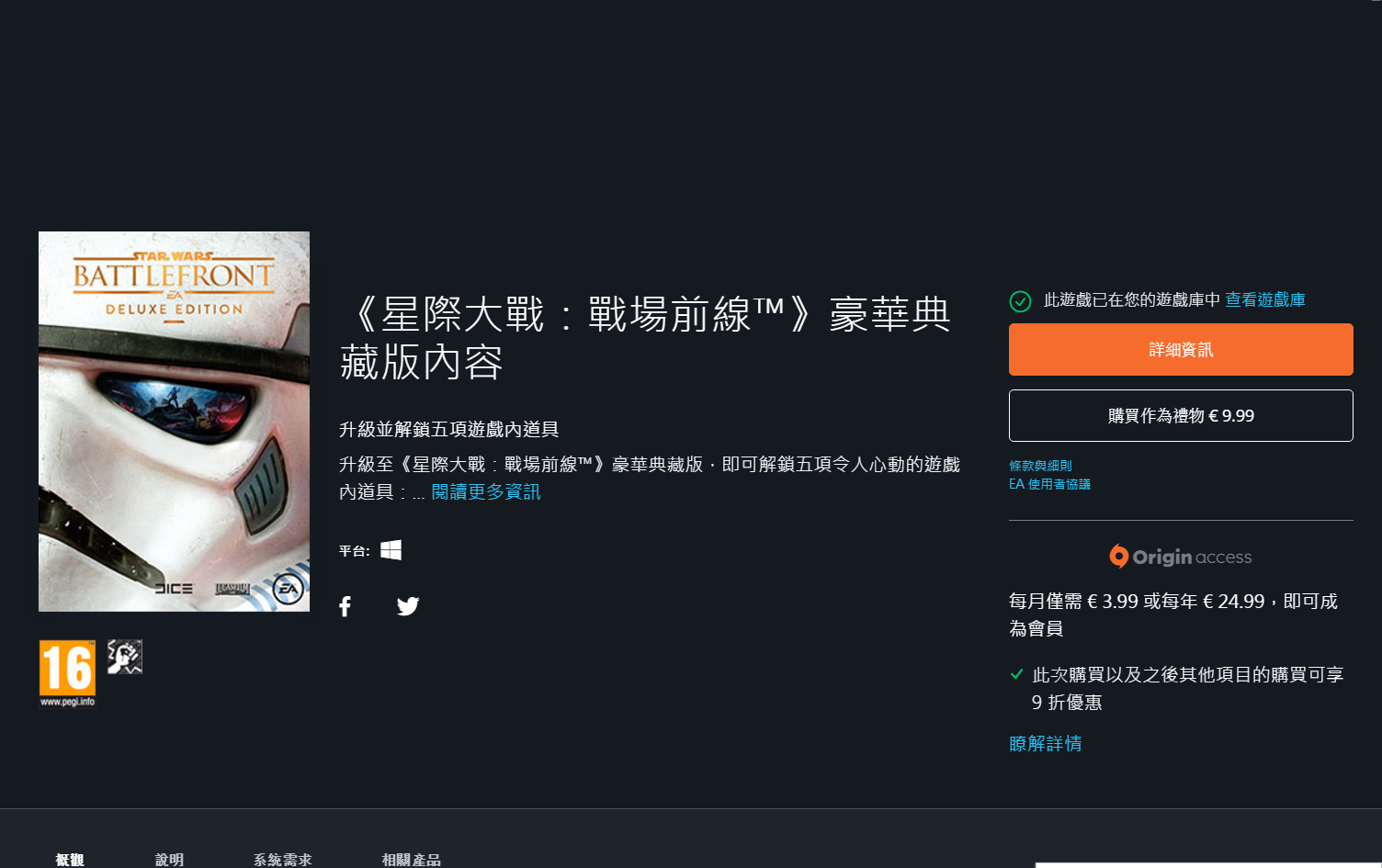Click 瞭解詳情 under Origin access

click(1045, 743)
